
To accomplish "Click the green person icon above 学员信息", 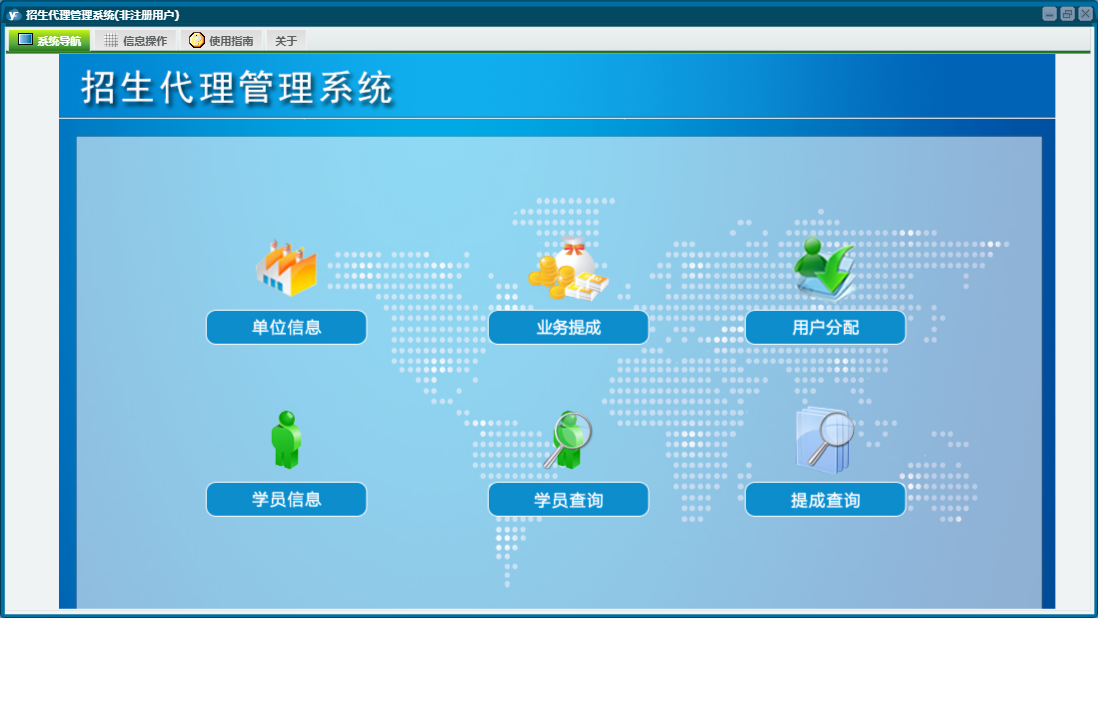I will (x=286, y=440).
